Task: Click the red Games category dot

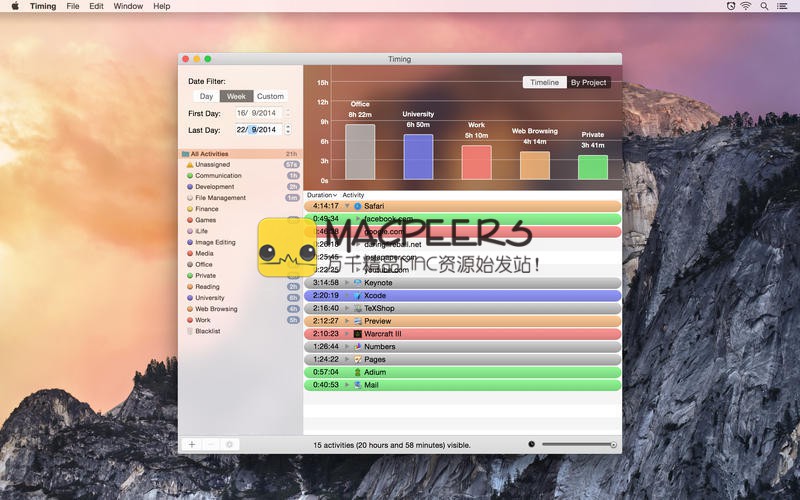Action: 190,220
